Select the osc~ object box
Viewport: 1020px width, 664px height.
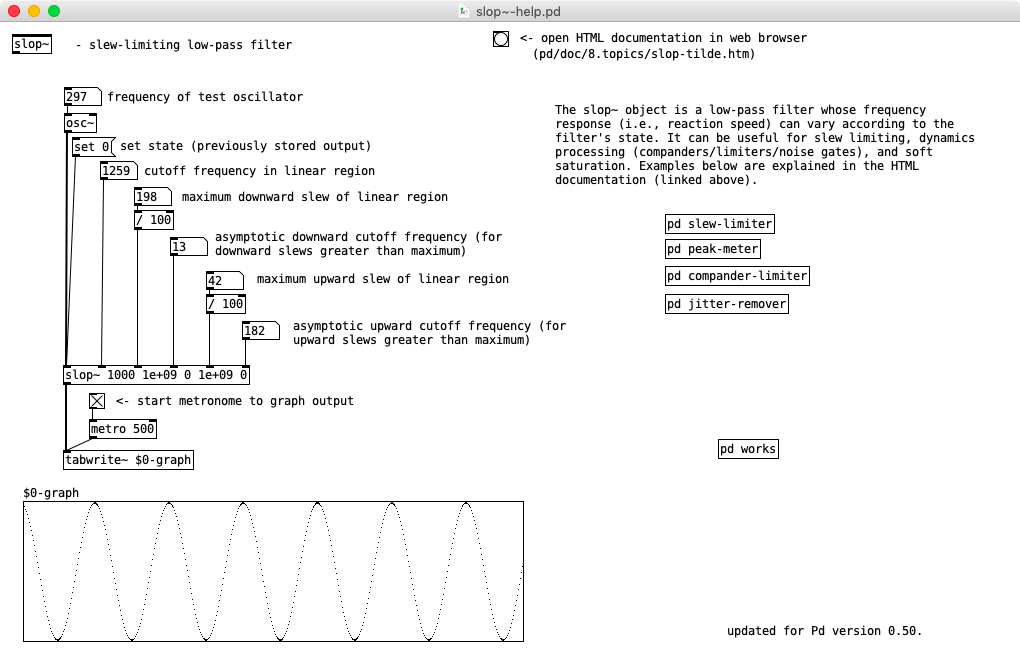point(80,123)
